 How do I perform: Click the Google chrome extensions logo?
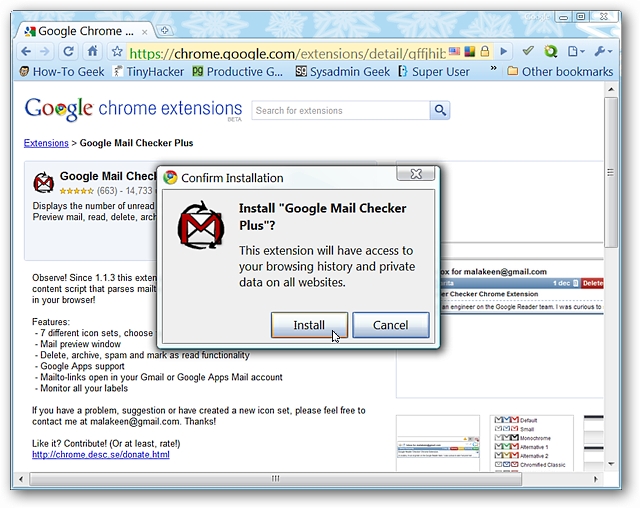(x=133, y=109)
